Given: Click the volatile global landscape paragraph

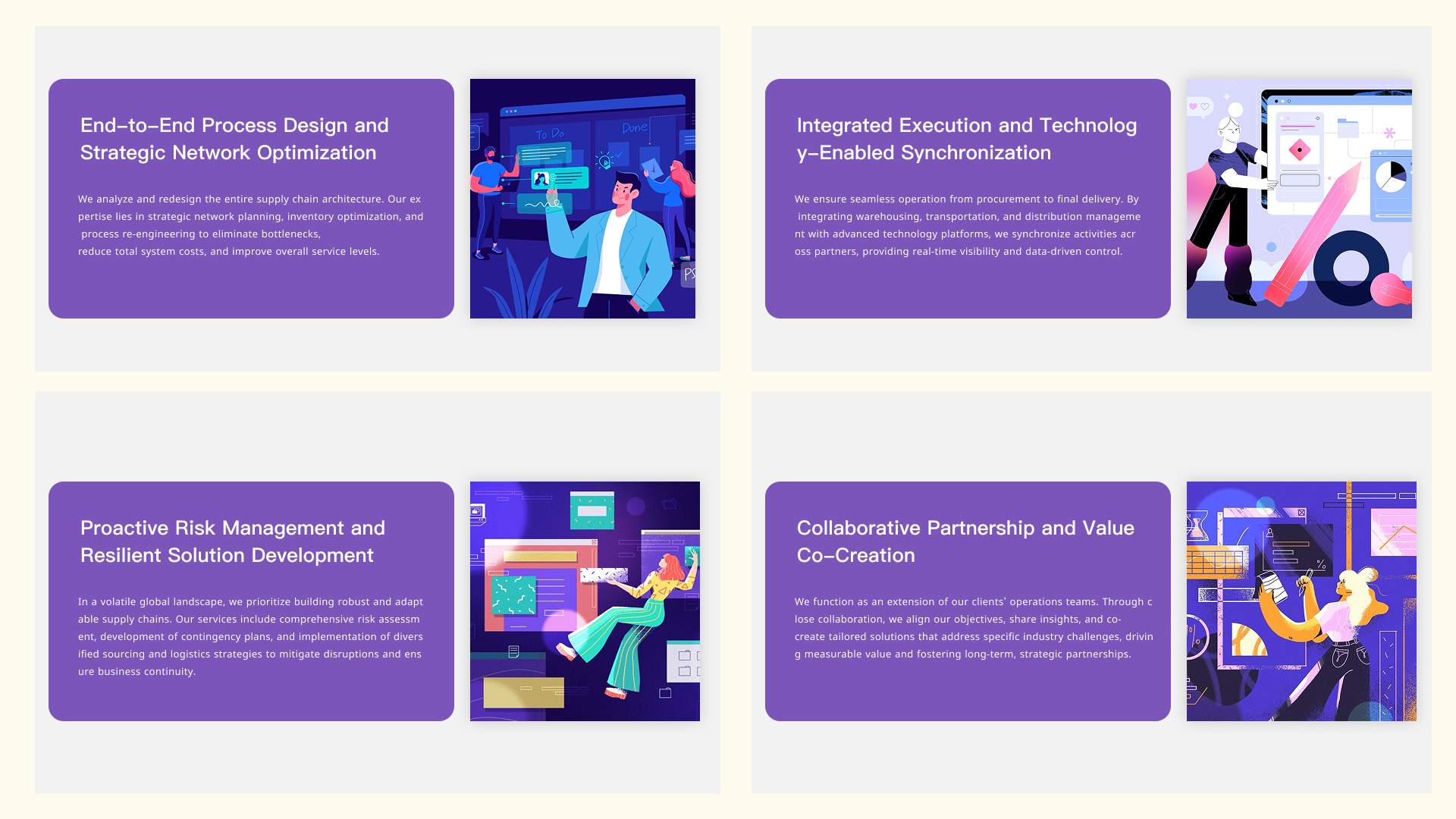Looking at the screenshot, I should click(250, 636).
